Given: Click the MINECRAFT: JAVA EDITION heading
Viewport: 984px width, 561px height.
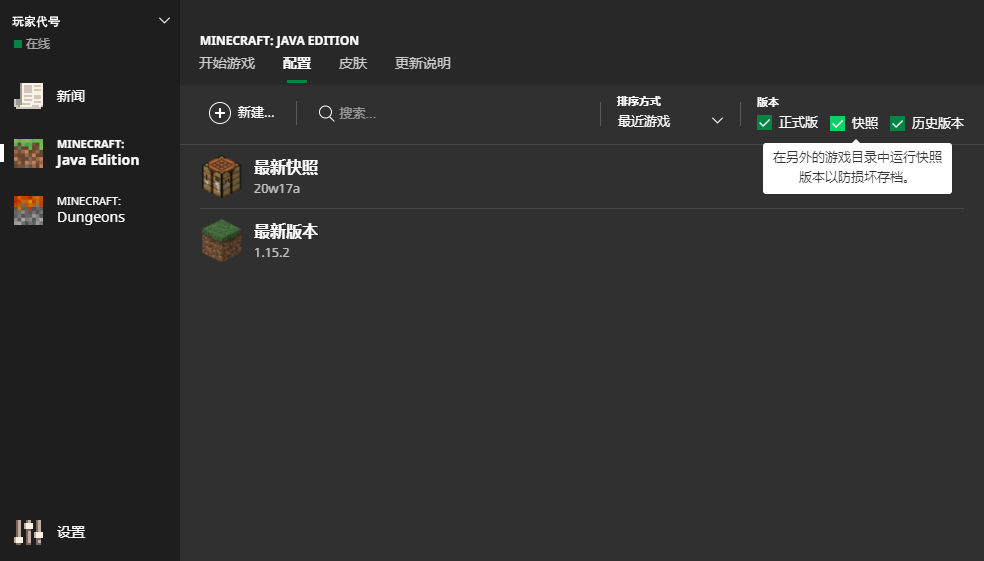Looking at the screenshot, I should (x=279, y=41).
